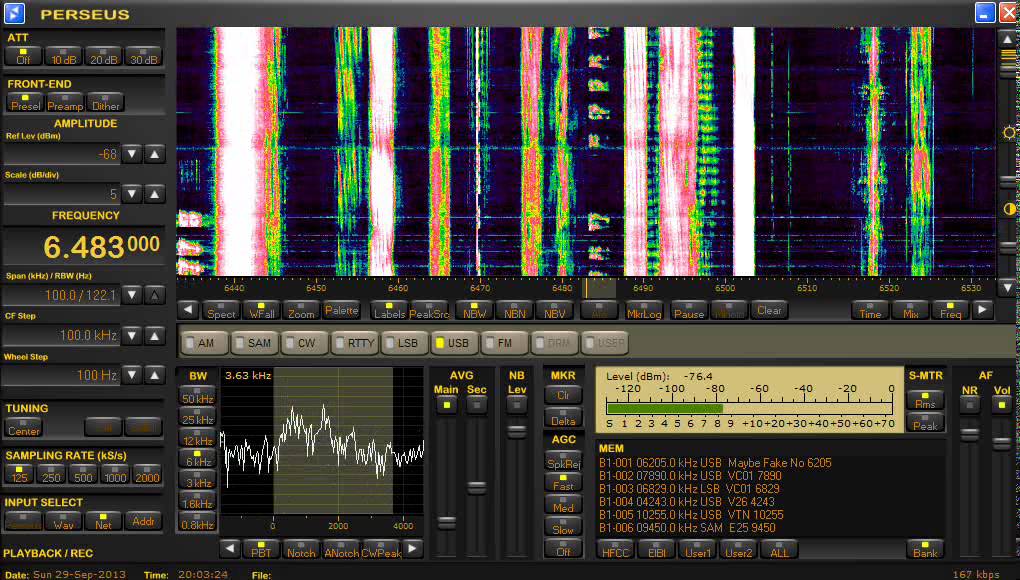Select the 250 kS/s sampling rate
Screen dimensions: 1020x580
coord(51,473)
